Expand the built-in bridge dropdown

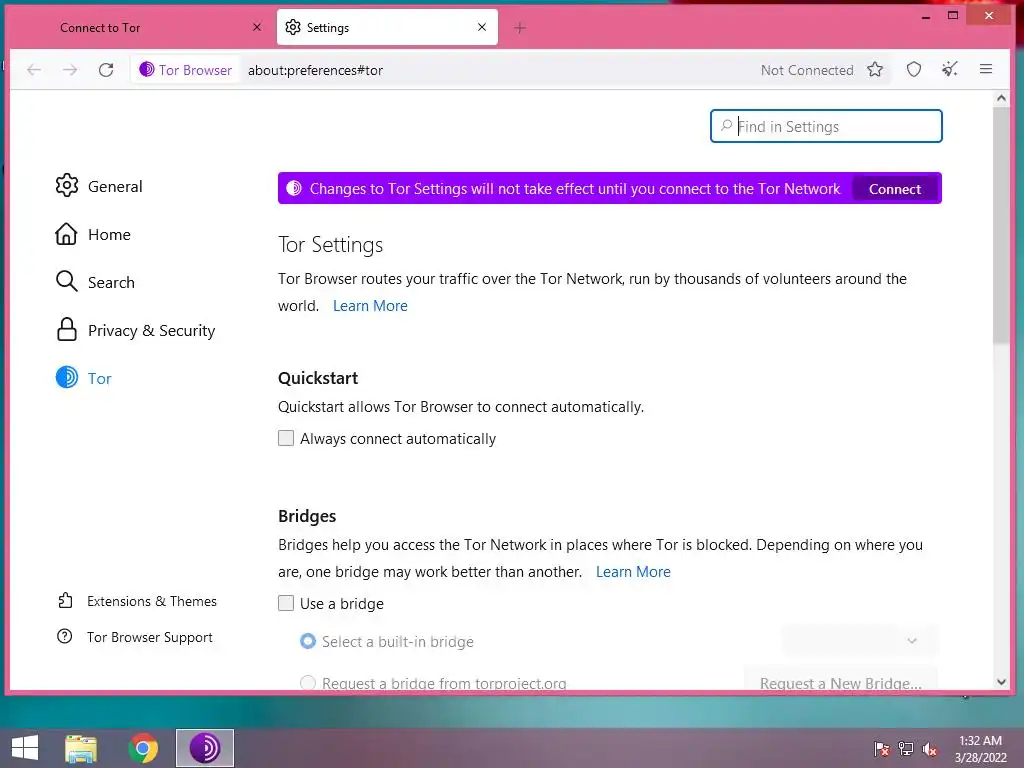point(859,641)
